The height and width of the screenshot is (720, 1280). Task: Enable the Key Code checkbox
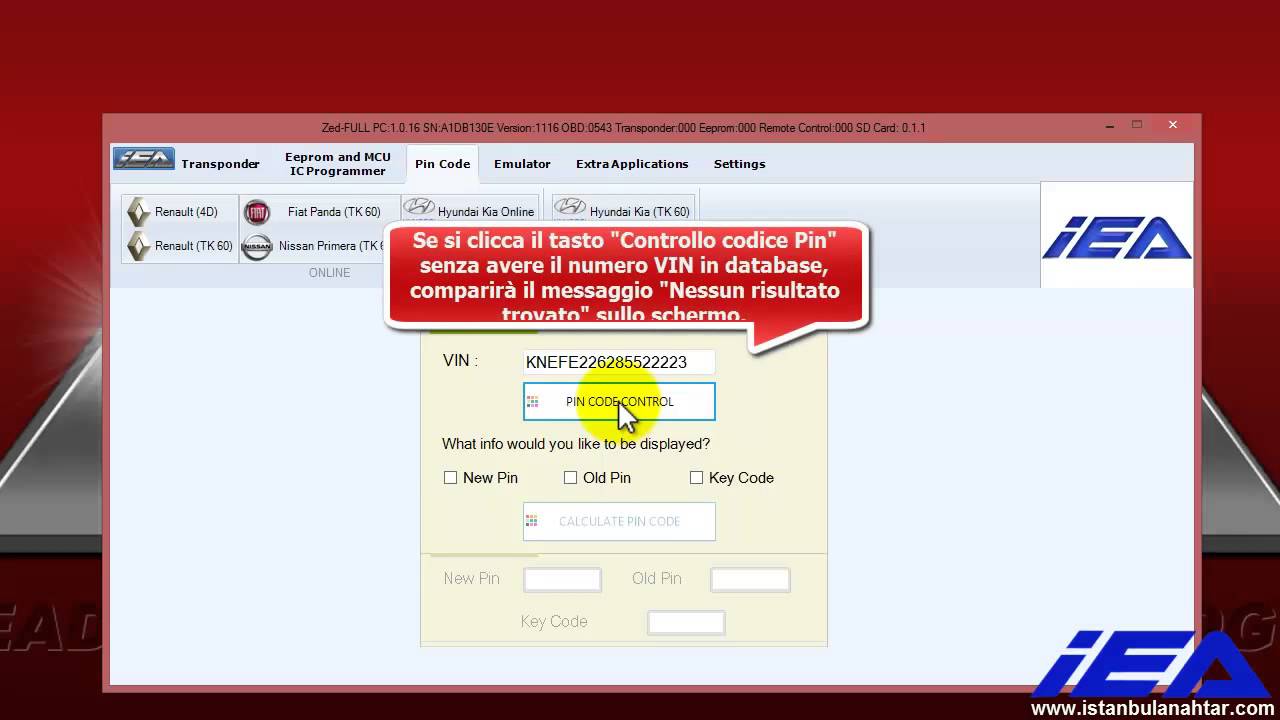[x=696, y=478]
